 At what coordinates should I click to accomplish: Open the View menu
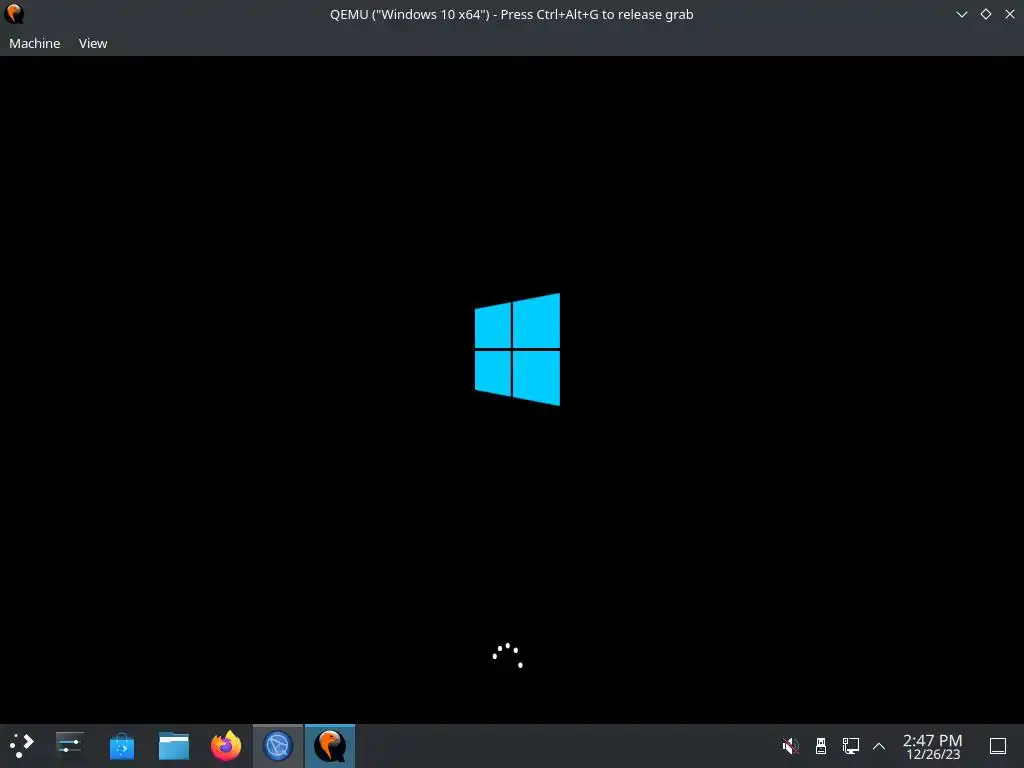tap(93, 43)
